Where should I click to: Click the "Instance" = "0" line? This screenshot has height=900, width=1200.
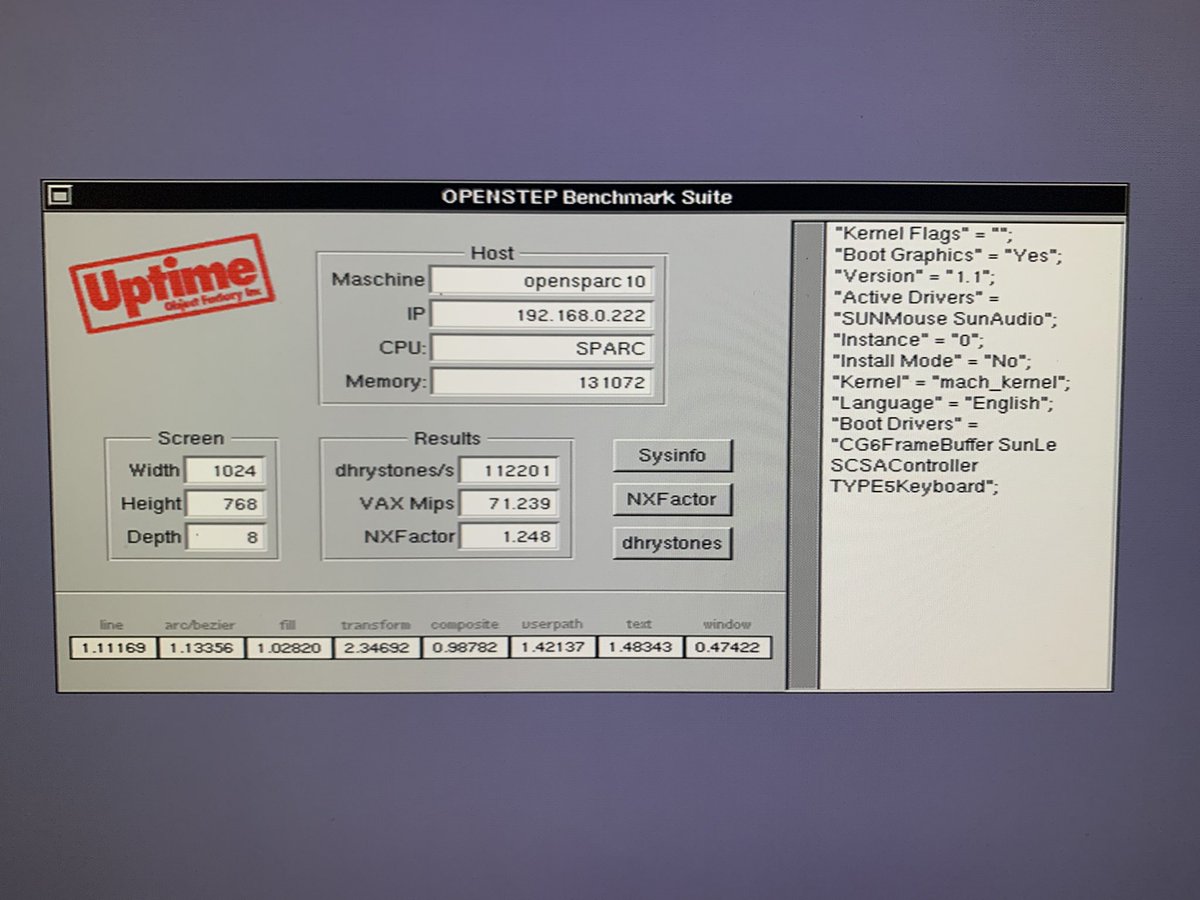pos(907,340)
